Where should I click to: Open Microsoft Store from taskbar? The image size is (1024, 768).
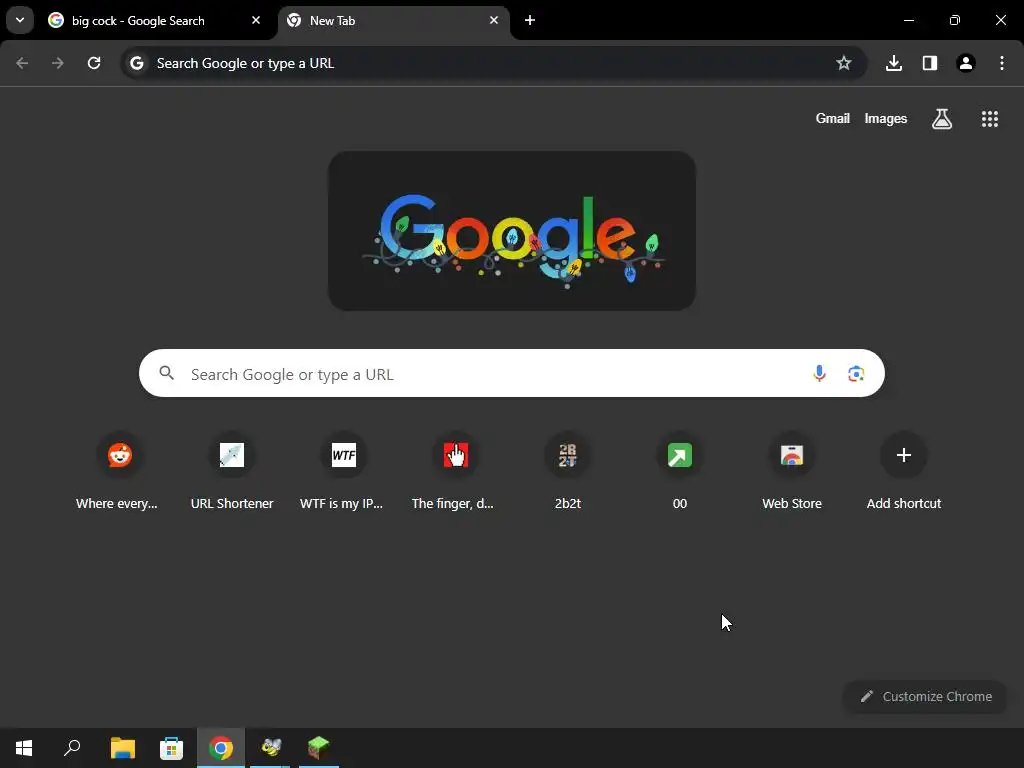172,748
